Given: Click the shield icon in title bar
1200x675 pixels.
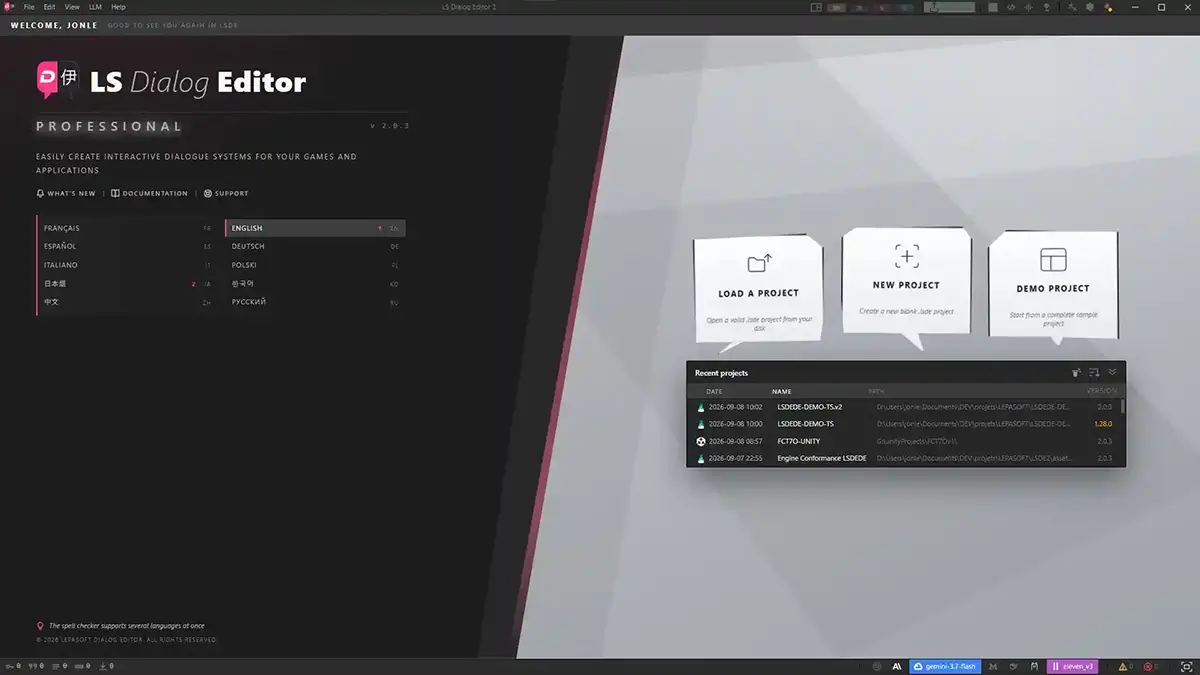Looking at the screenshot, I should 1090,7.
